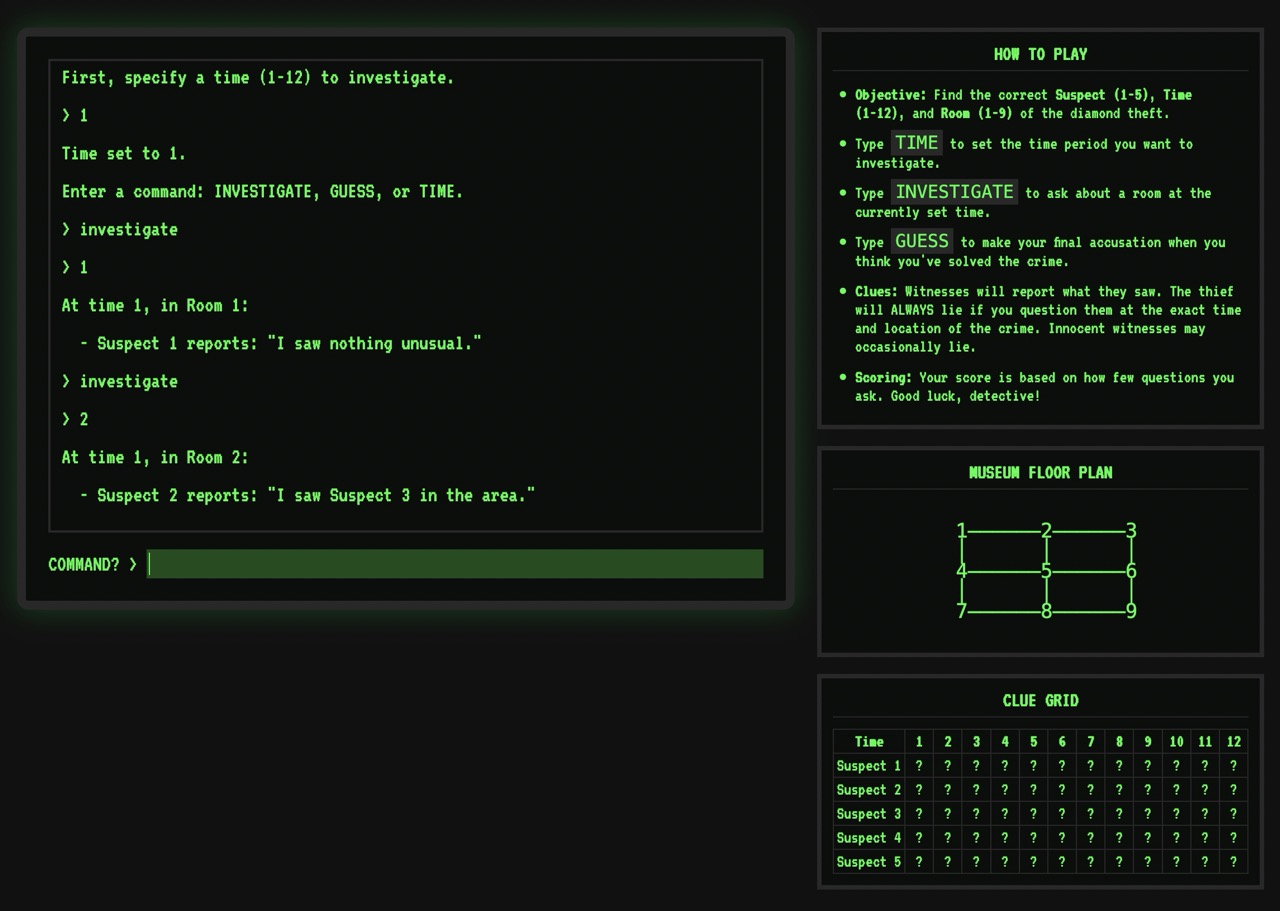This screenshot has width=1280, height=911.
Task: Select room 3 on the museum floor plan
Action: pos(1131,531)
